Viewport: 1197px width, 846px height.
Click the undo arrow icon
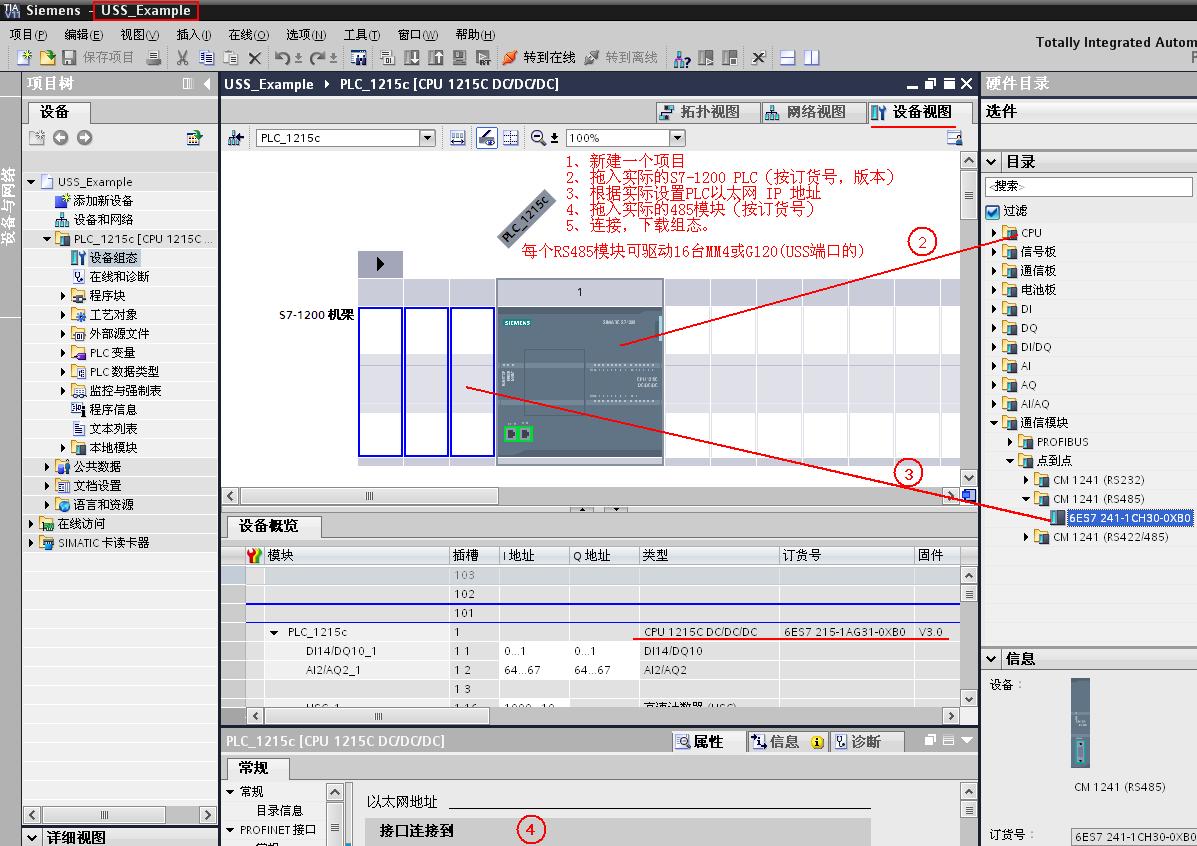282,57
